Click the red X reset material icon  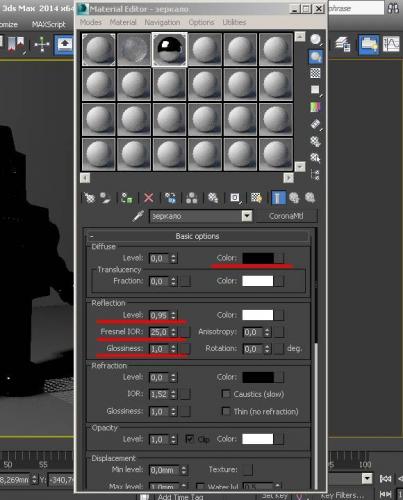(x=149, y=198)
